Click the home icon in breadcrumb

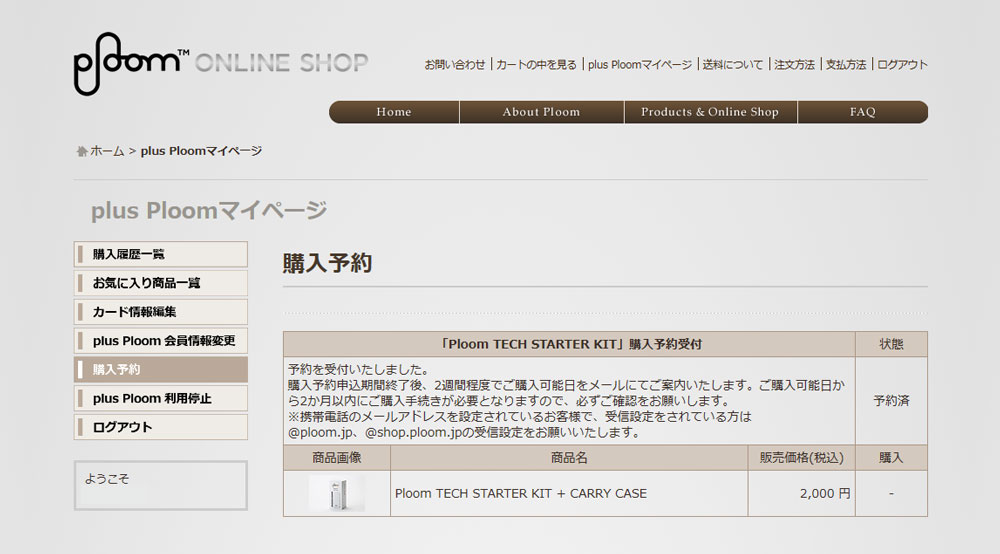tap(82, 151)
